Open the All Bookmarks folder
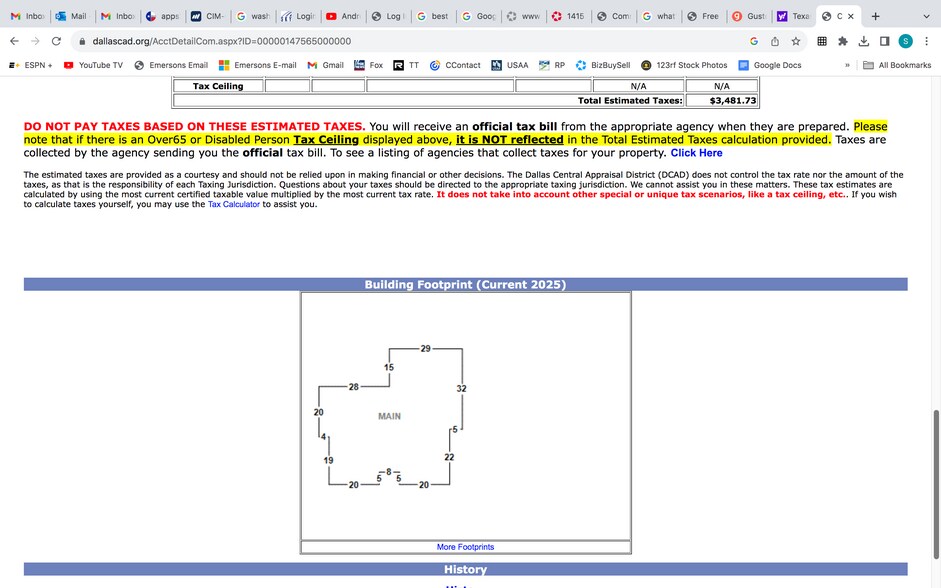The height and width of the screenshot is (588, 941). (897, 65)
